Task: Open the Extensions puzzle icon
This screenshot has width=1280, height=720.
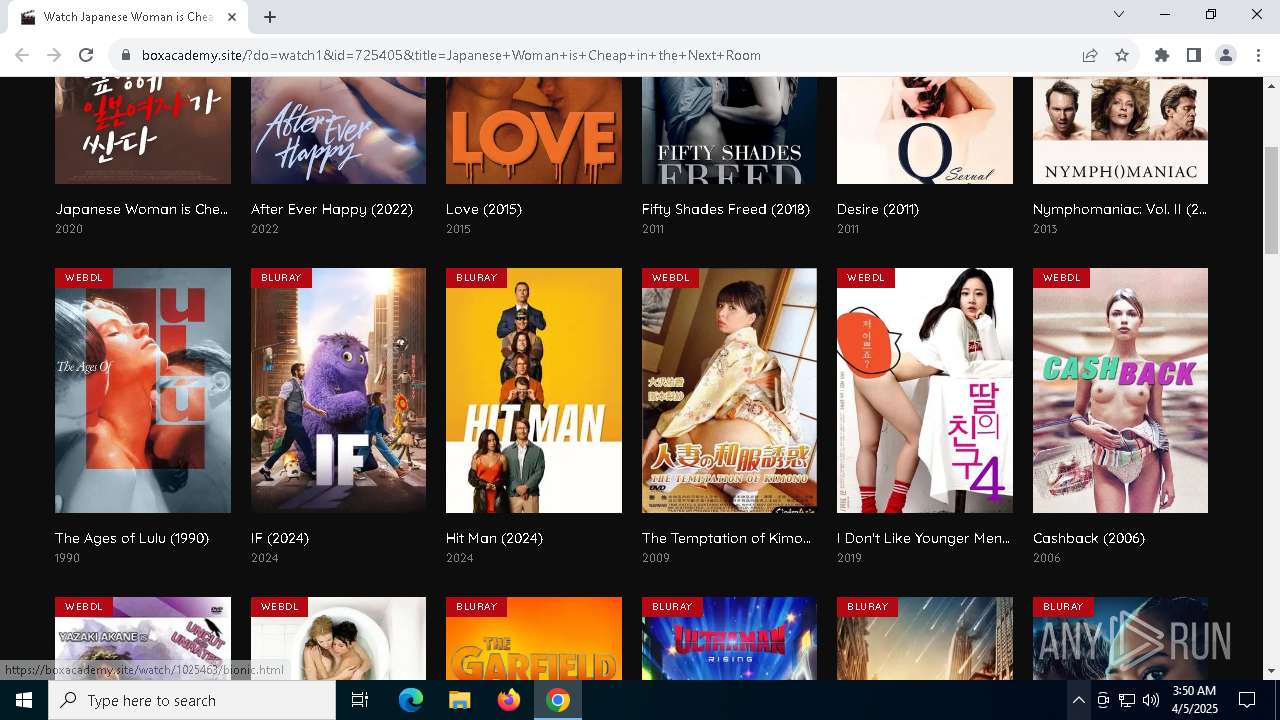Action: 1162,55
